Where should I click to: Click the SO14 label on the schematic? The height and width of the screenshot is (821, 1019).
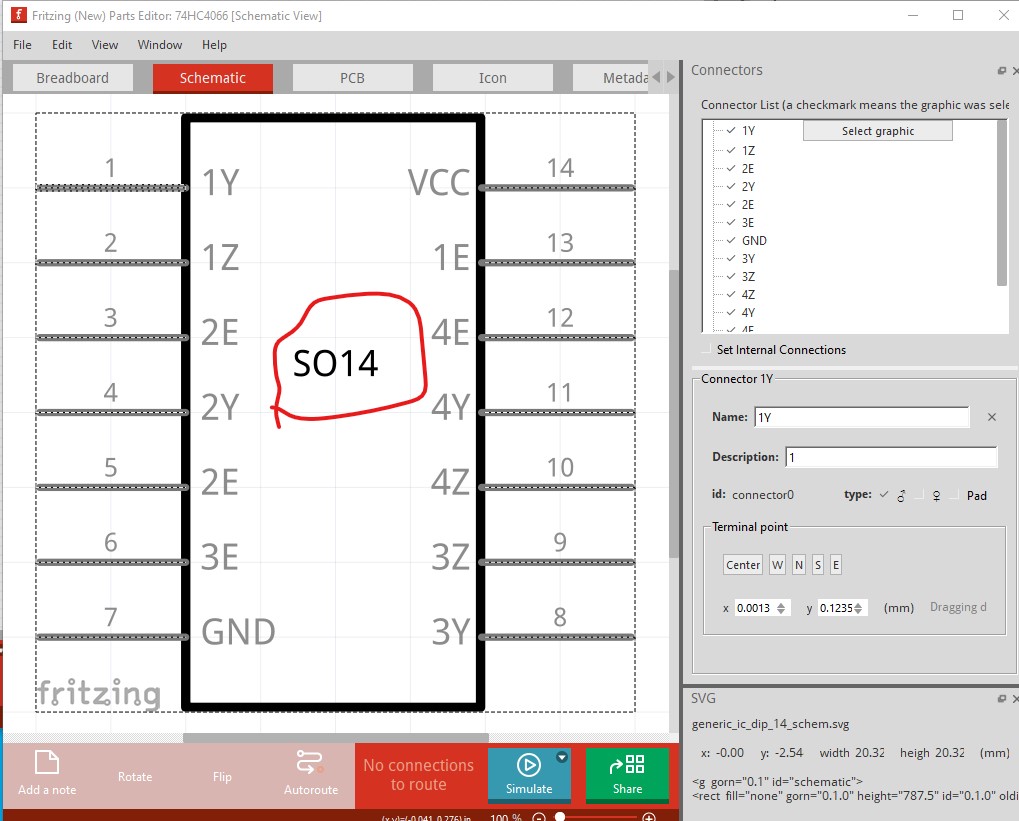coord(335,363)
